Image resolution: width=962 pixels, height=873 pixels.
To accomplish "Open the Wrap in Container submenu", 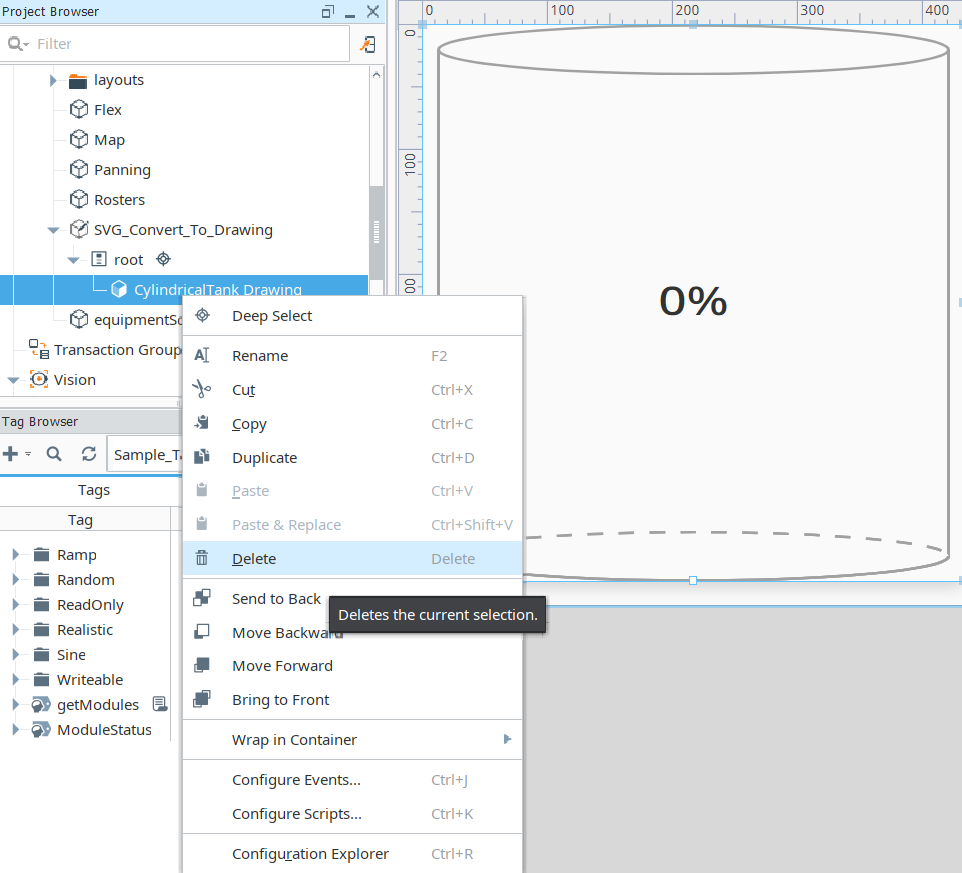I will [296, 739].
